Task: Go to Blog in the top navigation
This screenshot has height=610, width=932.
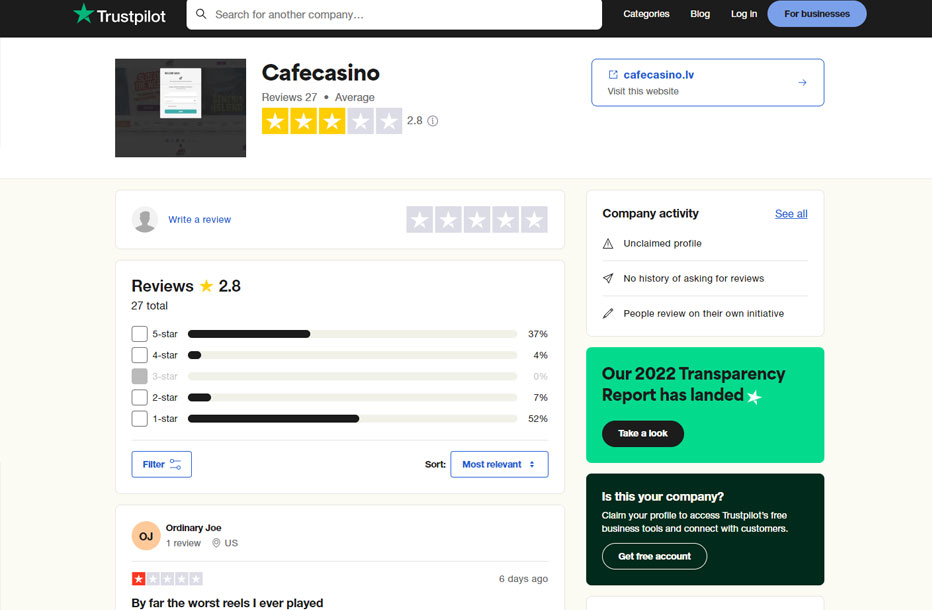Action: point(700,14)
